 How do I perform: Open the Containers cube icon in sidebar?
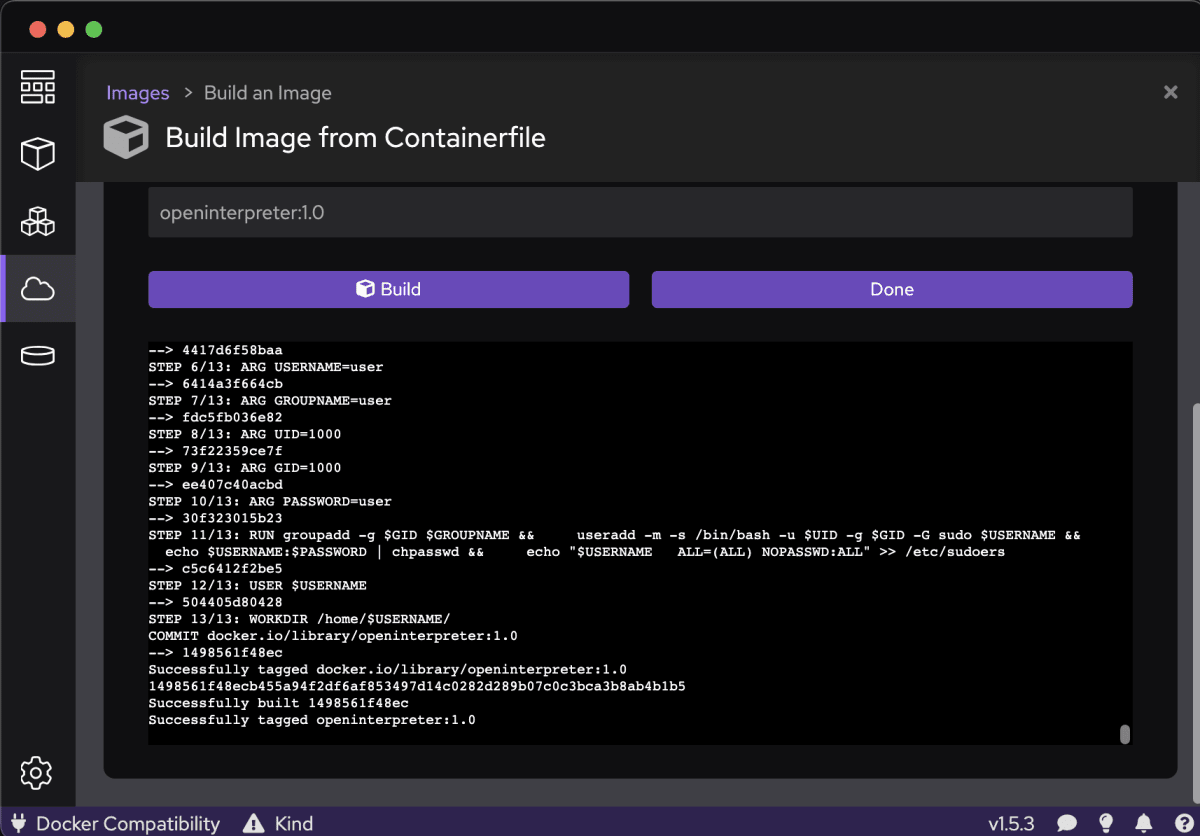click(37, 154)
